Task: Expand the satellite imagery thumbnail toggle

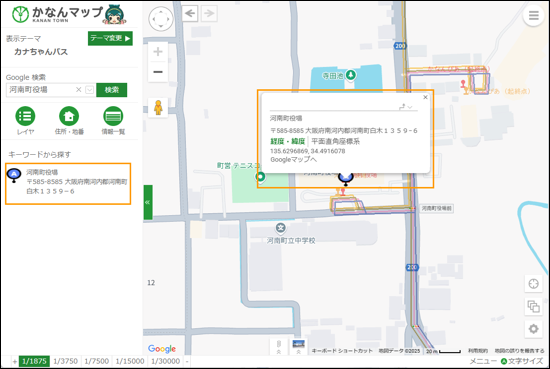Action: [x=299, y=347]
